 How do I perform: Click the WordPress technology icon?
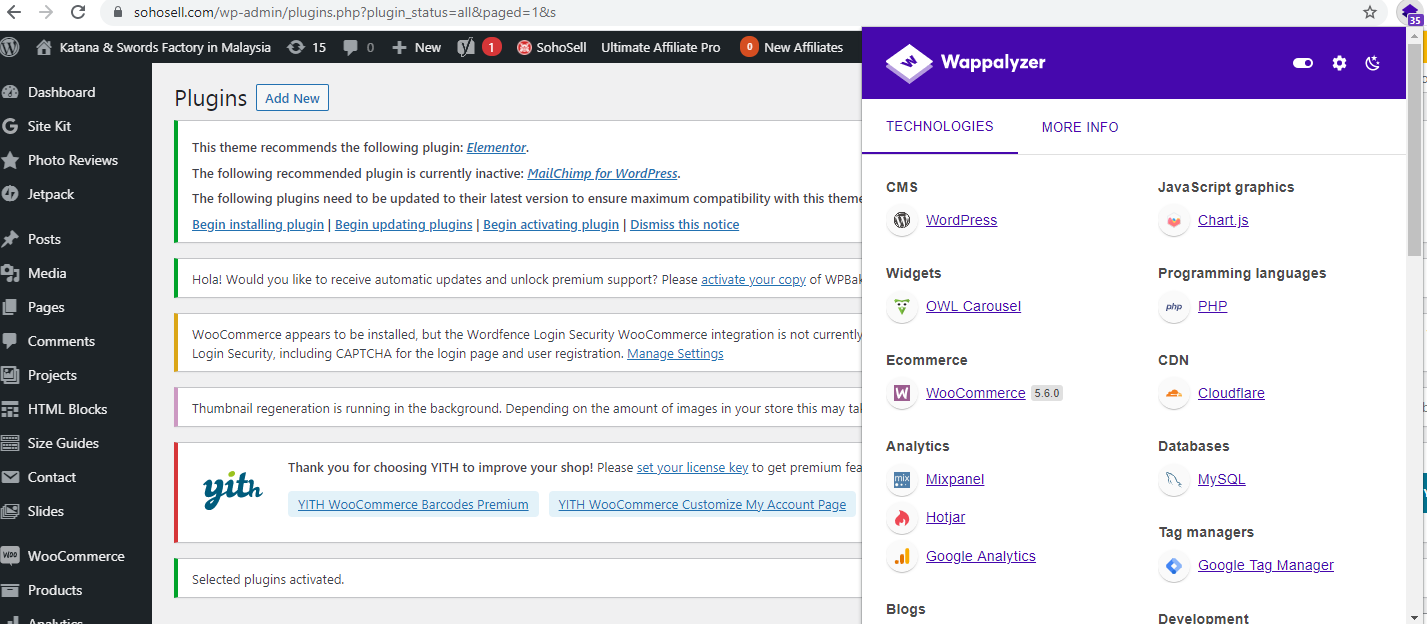coord(902,220)
